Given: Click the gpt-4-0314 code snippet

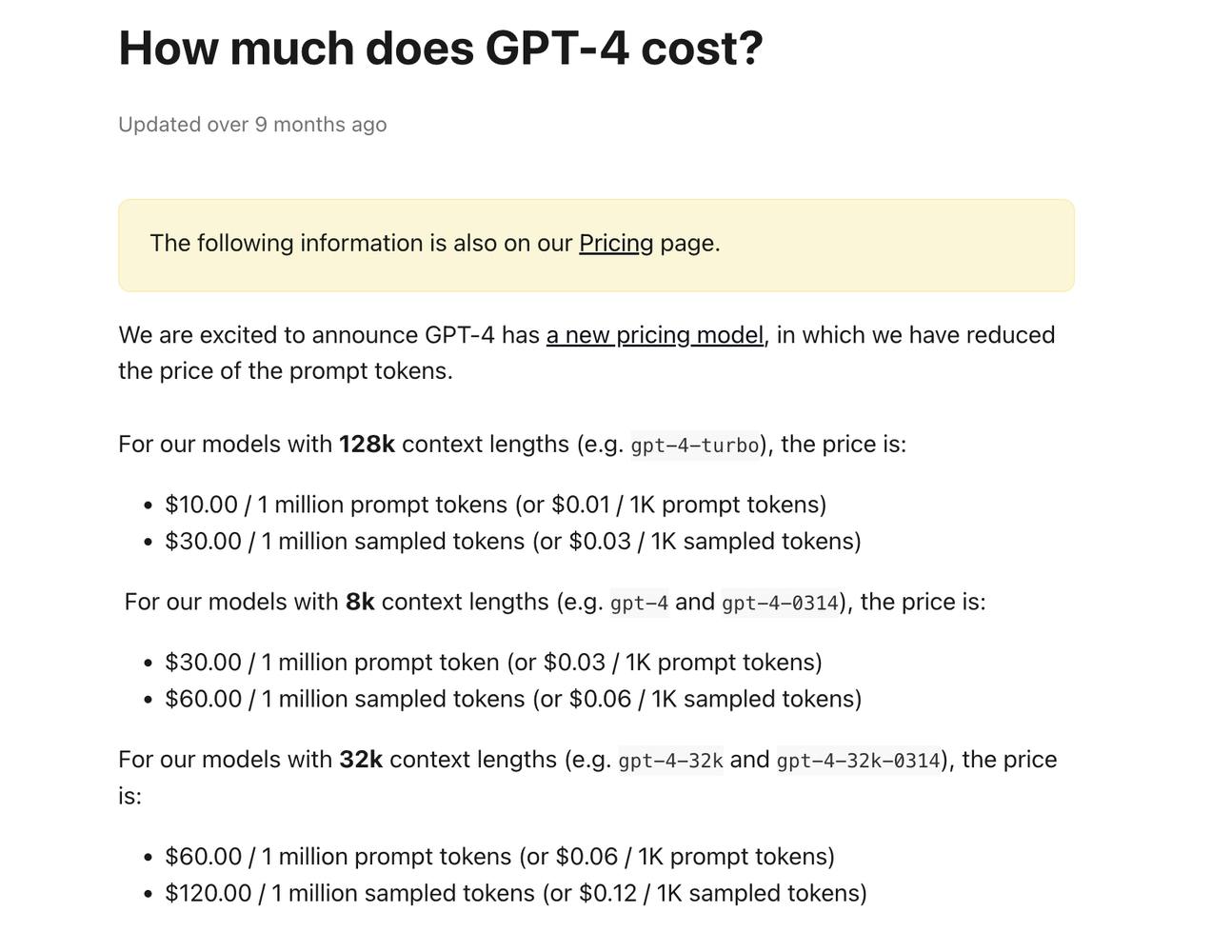Looking at the screenshot, I should (780, 603).
